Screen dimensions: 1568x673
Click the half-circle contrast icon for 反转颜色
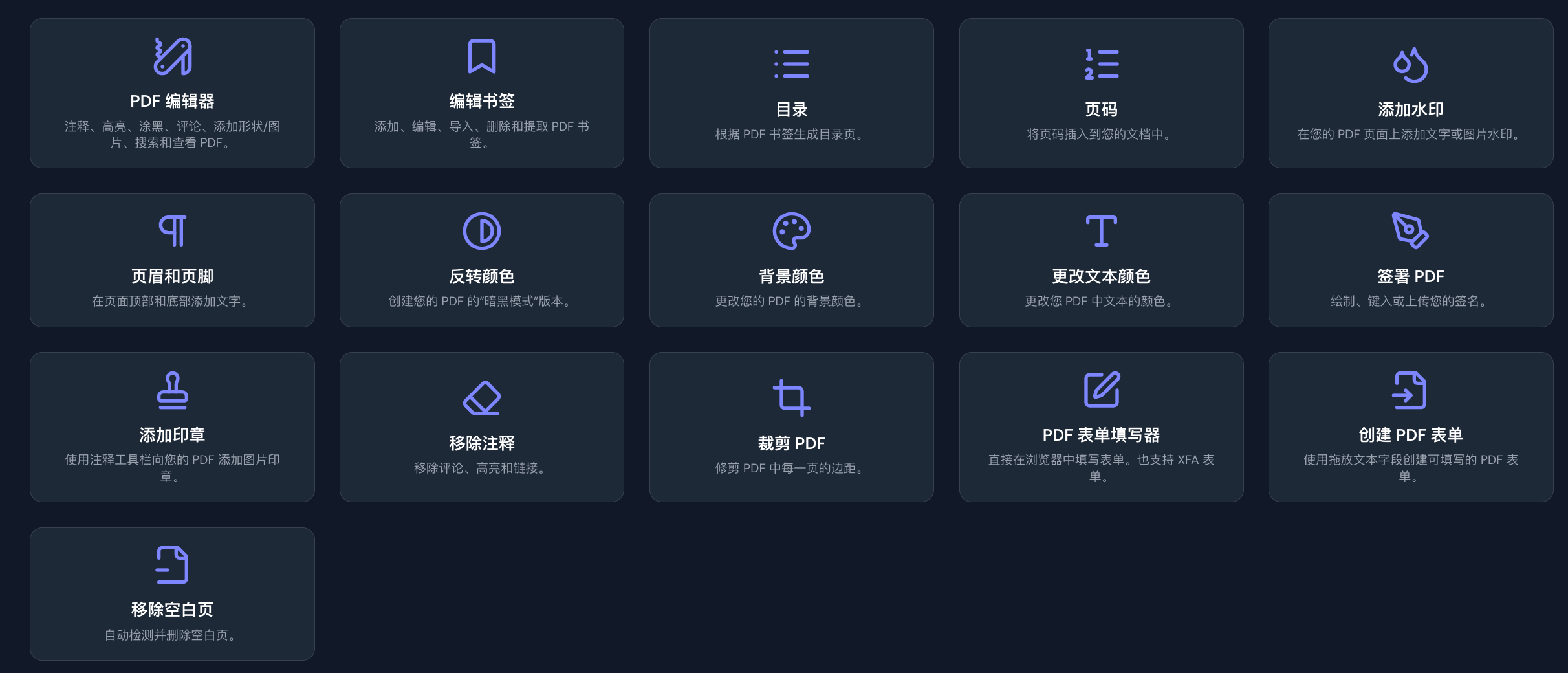pos(482,231)
